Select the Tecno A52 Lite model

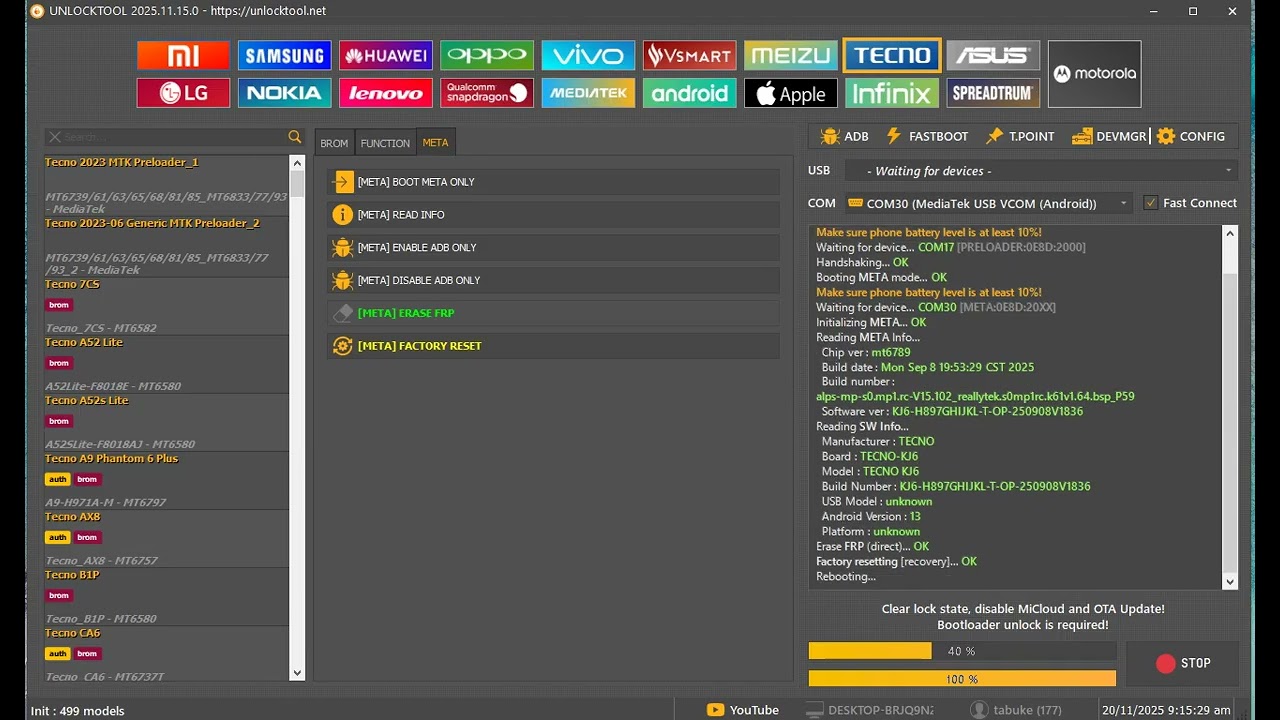[166, 364]
